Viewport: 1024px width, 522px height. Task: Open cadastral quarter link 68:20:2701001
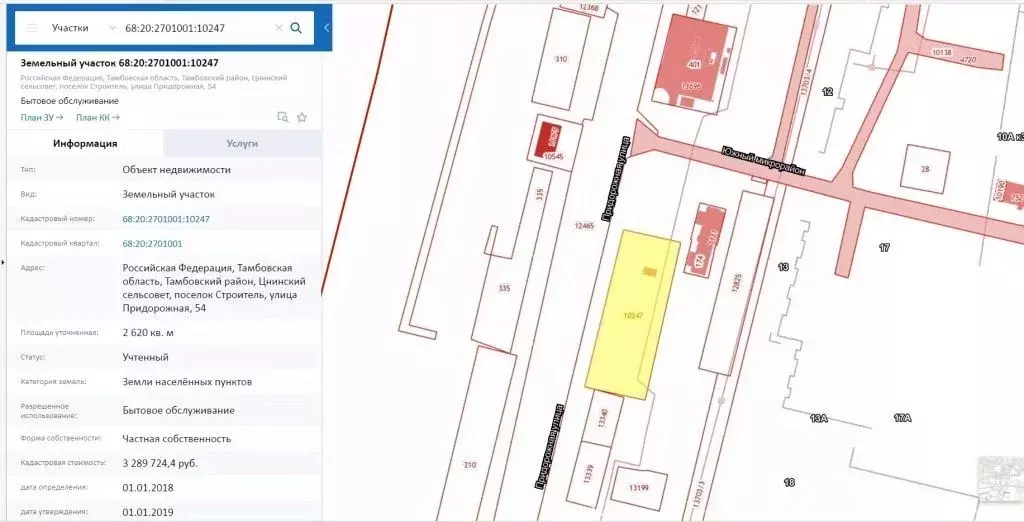pos(152,243)
